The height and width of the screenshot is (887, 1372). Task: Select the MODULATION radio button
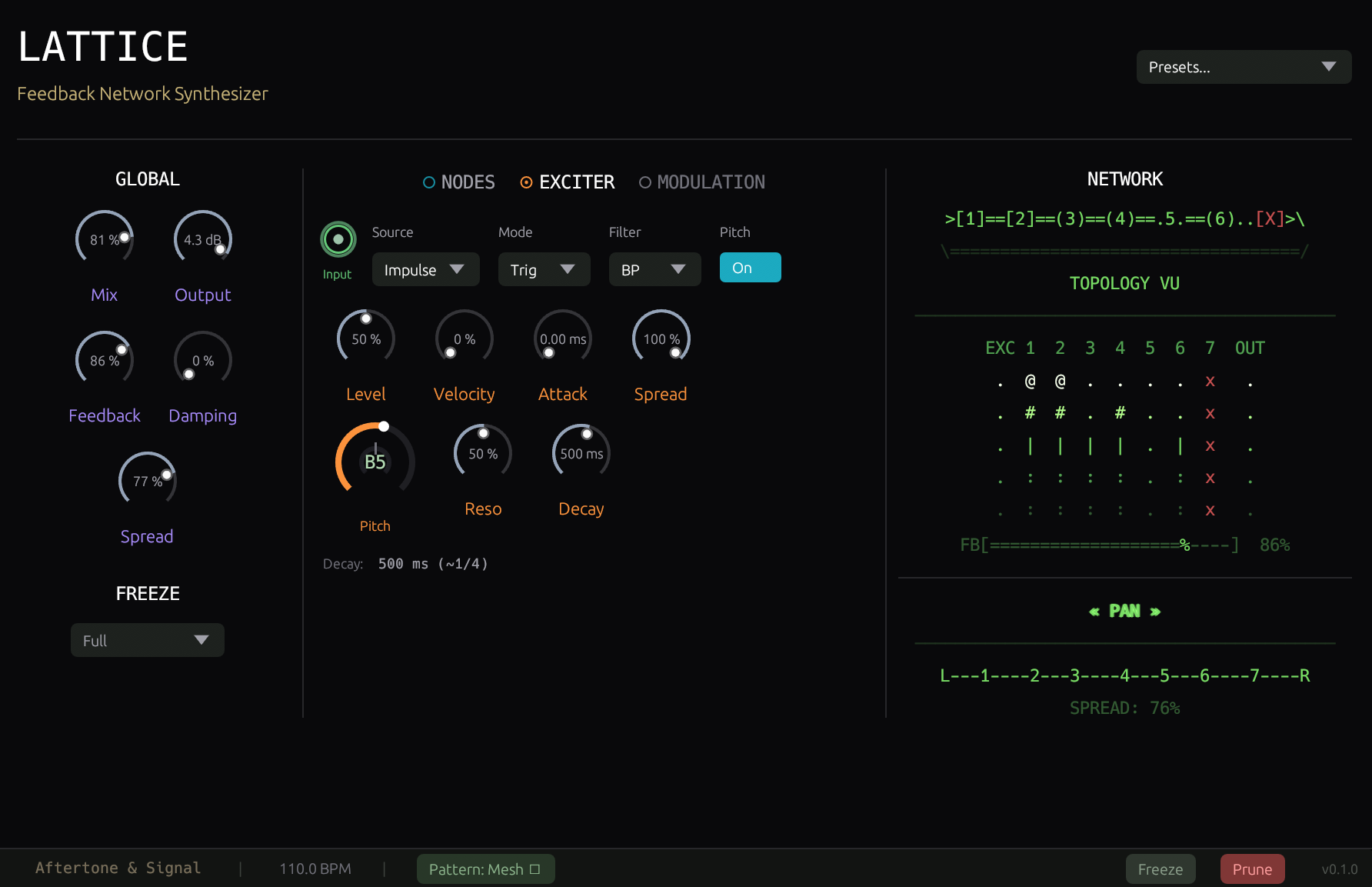coord(701,182)
